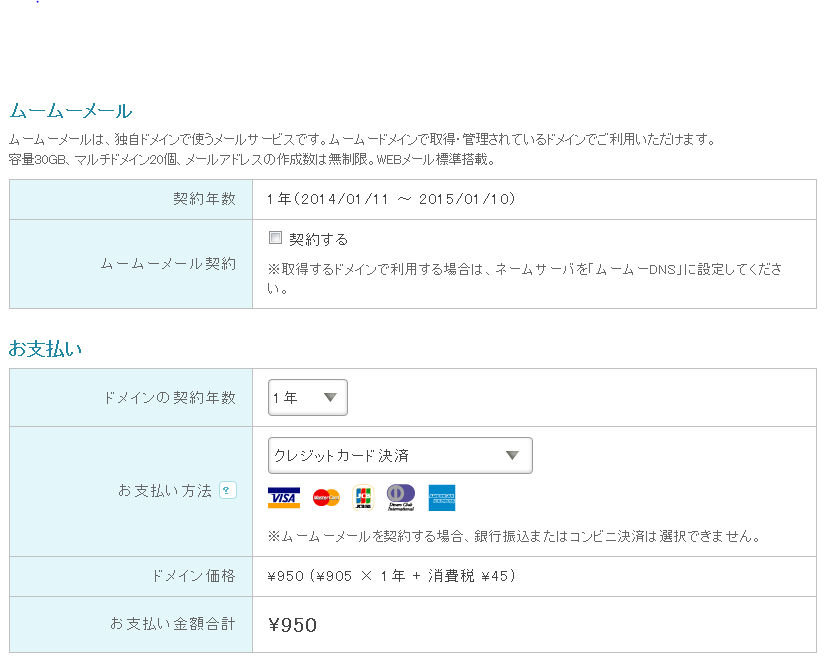The width and height of the screenshot is (827, 666).
Task: Click the ムームーメール契約 row label
Action: [168, 264]
